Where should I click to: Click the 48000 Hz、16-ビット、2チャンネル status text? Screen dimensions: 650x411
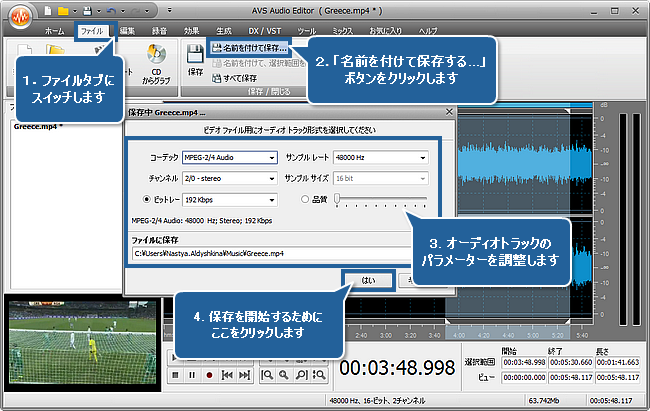tap(377, 401)
